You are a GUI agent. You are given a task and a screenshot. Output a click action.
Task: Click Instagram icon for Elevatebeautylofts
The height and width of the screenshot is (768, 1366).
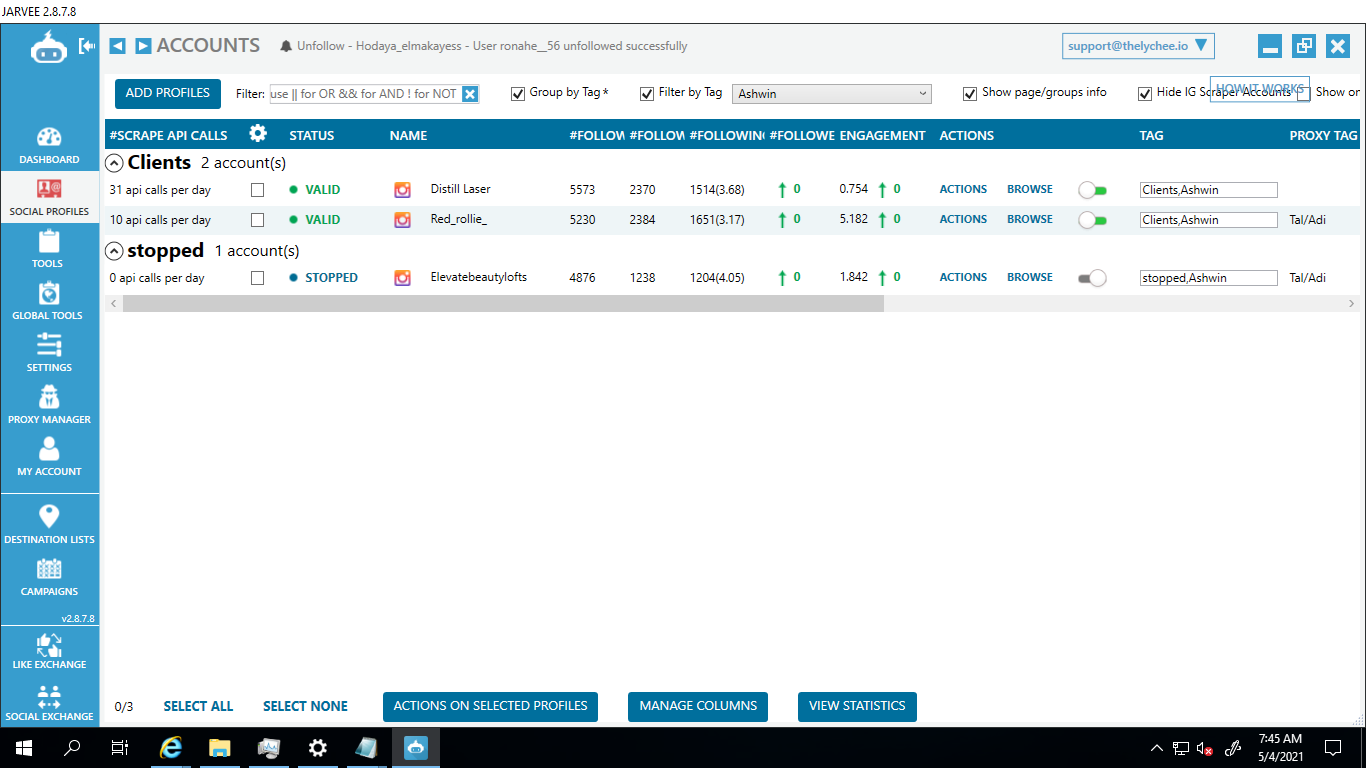(x=402, y=278)
